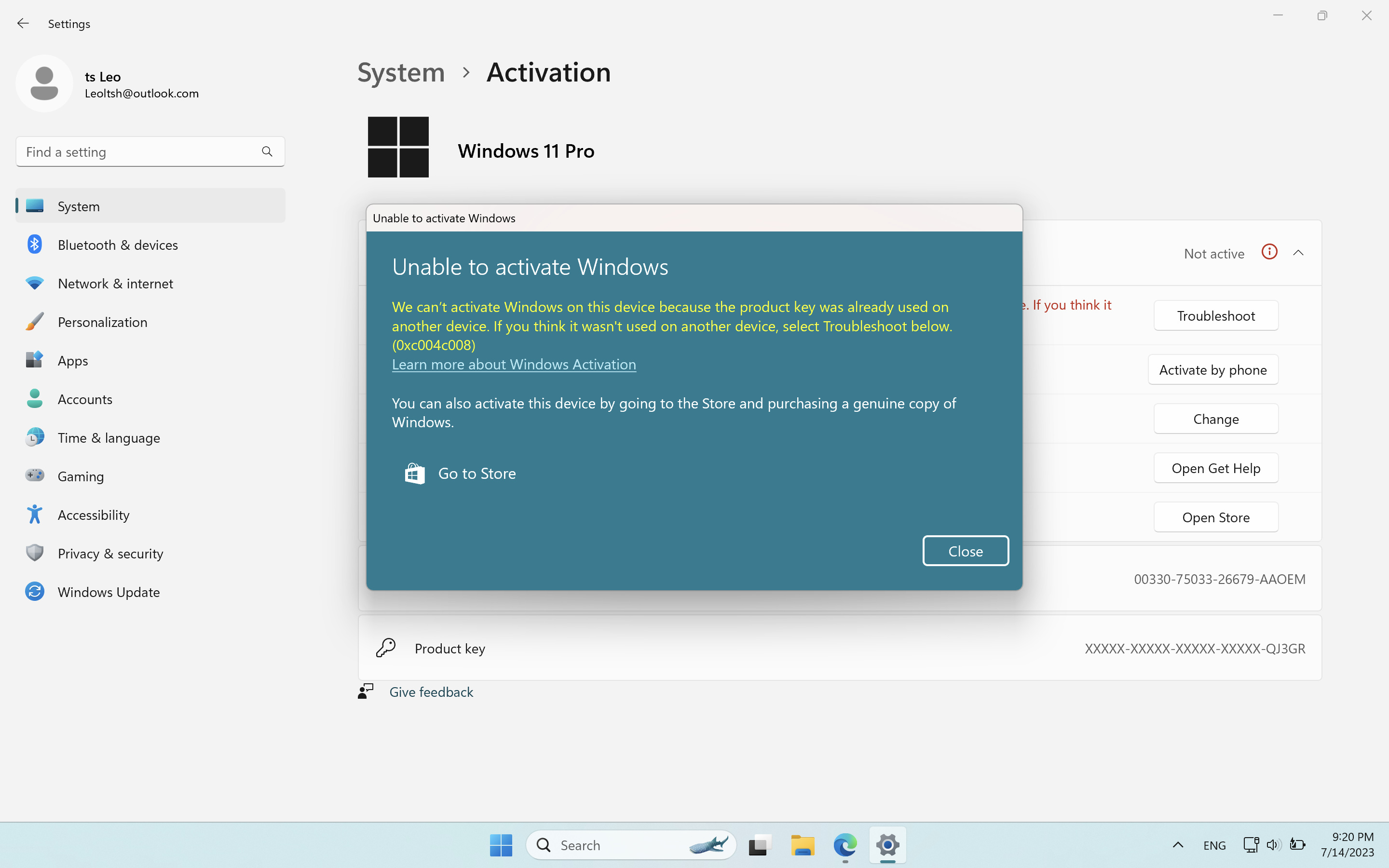Screen dimensions: 1389x868
Task: Open Bluetooth & devices settings
Action: (118, 245)
